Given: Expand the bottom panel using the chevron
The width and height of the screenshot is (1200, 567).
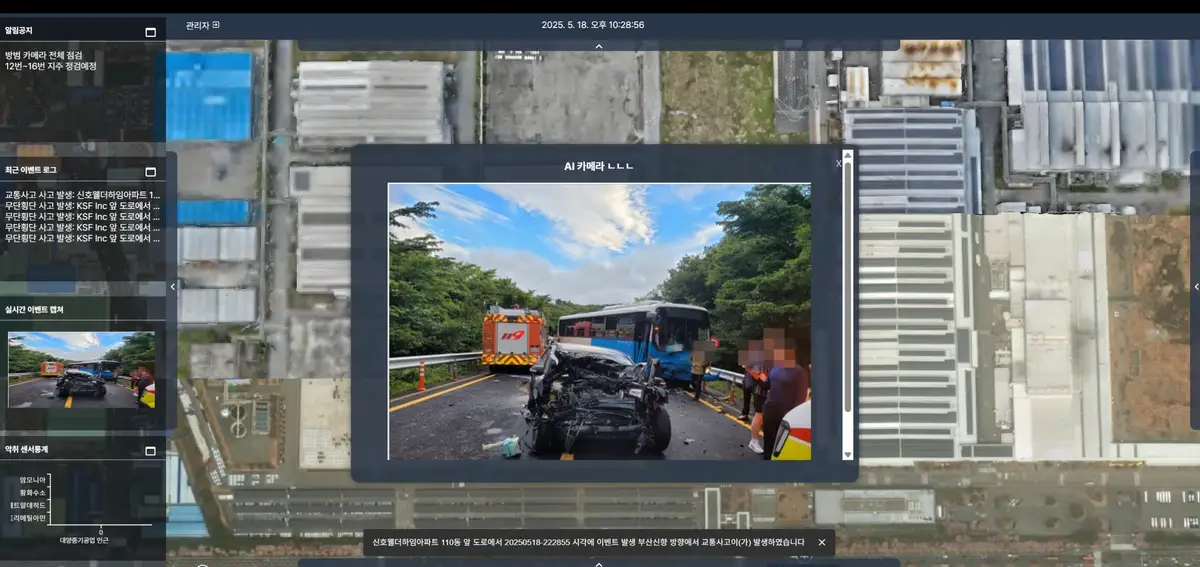Looking at the screenshot, I should 599,562.
